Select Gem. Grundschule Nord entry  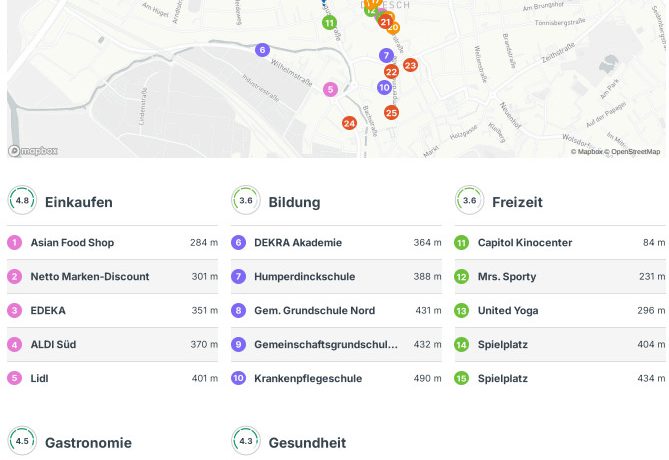336,310
